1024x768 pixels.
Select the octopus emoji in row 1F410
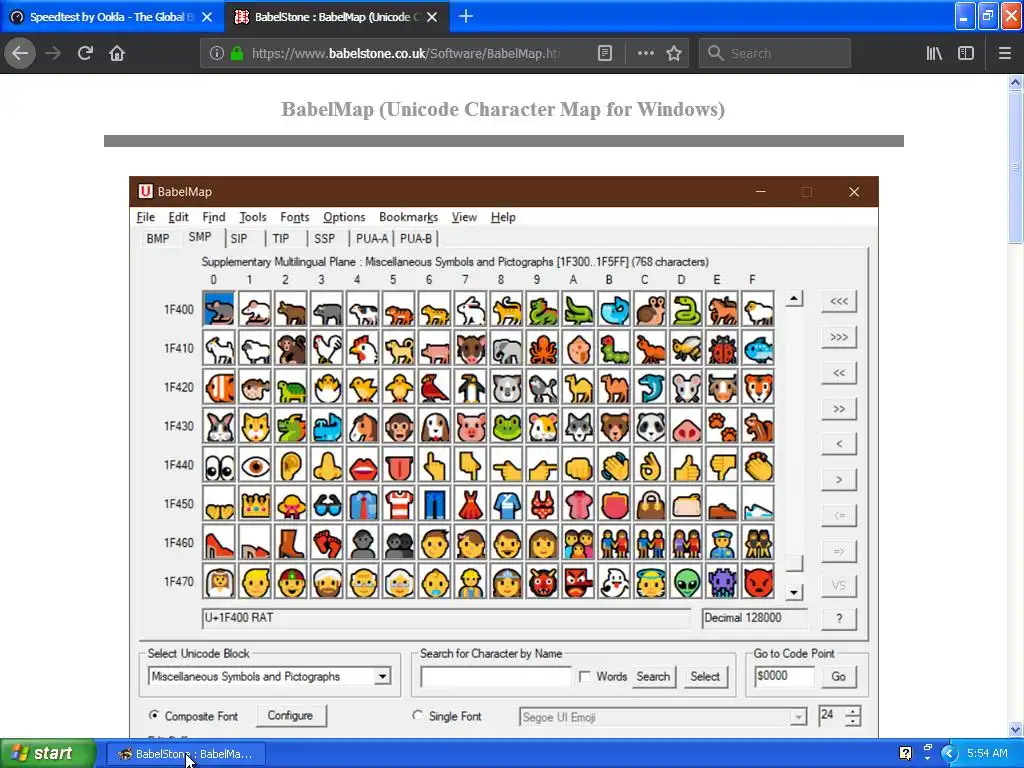coord(542,348)
